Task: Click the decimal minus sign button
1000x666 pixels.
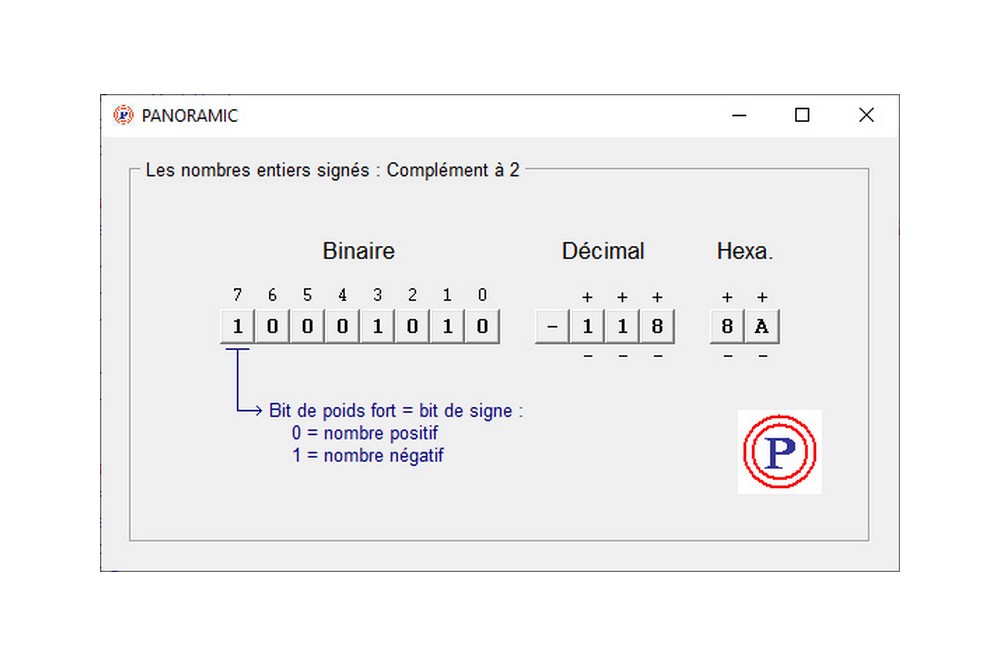Action: pos(552,327)
